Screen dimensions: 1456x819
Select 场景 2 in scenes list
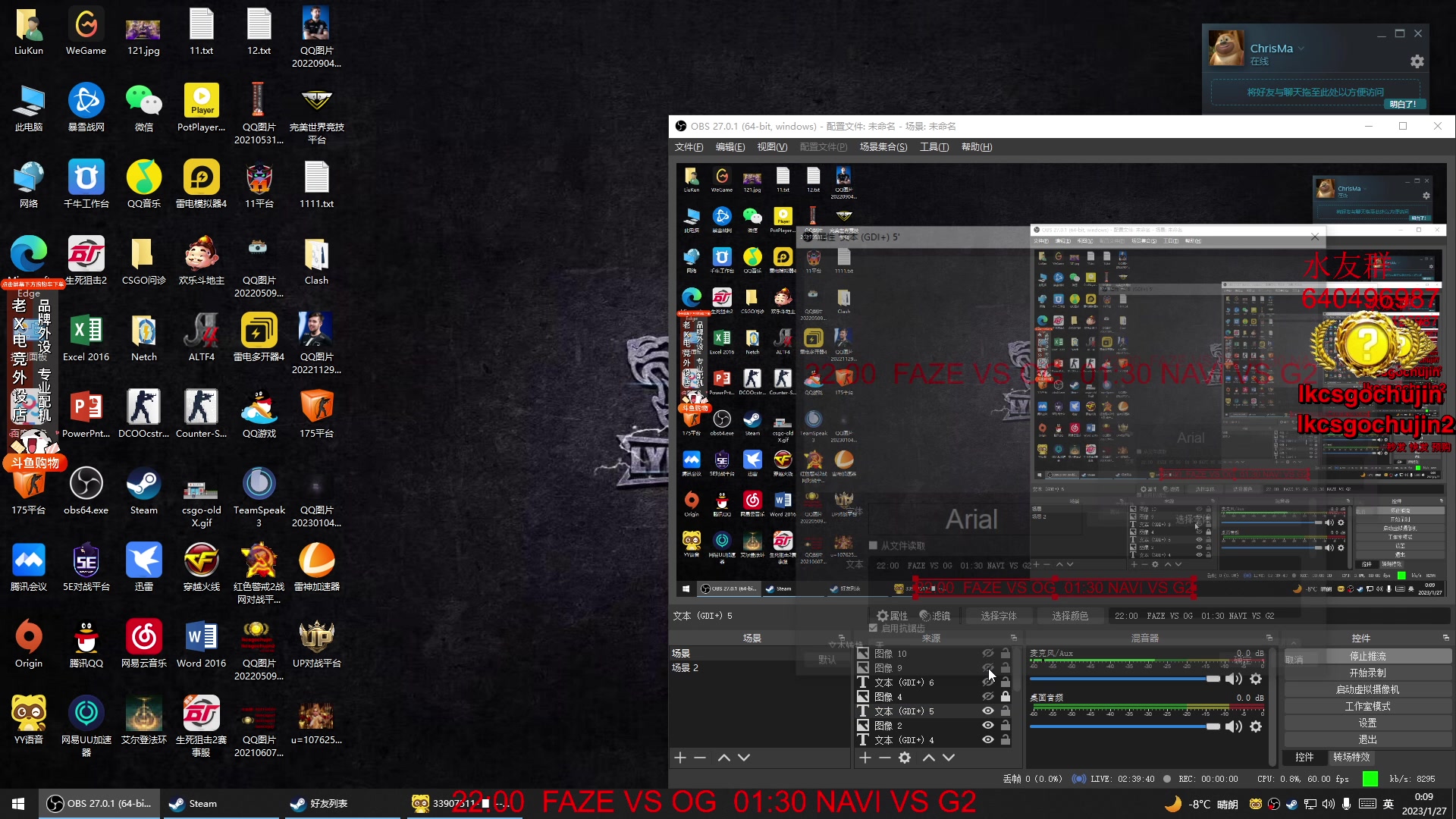[758, 667]
